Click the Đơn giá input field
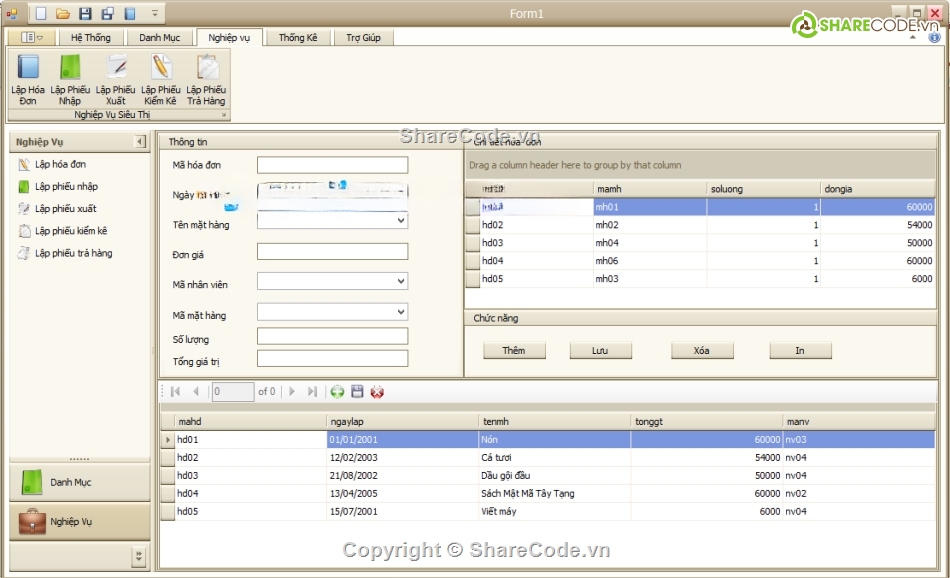This screenshot has height=578, width=950. (332, 251)
